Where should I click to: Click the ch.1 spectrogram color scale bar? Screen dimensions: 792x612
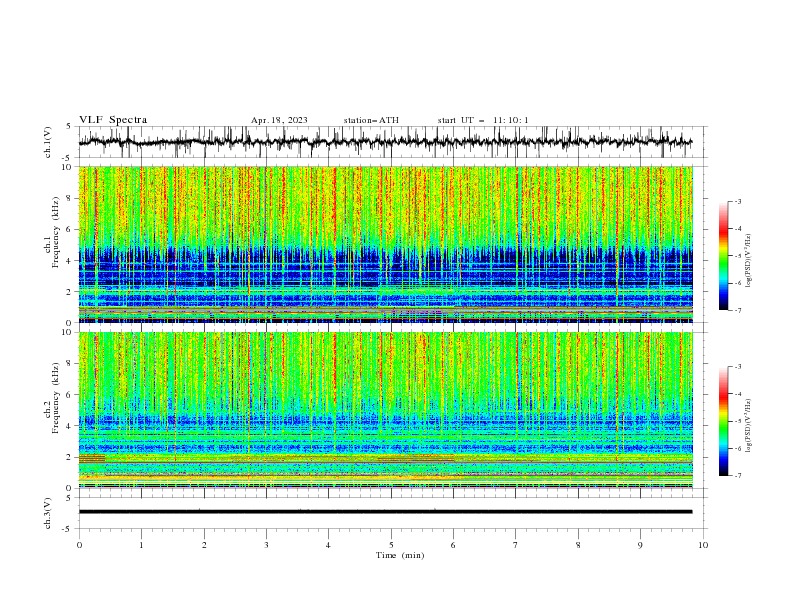[723, 256]
